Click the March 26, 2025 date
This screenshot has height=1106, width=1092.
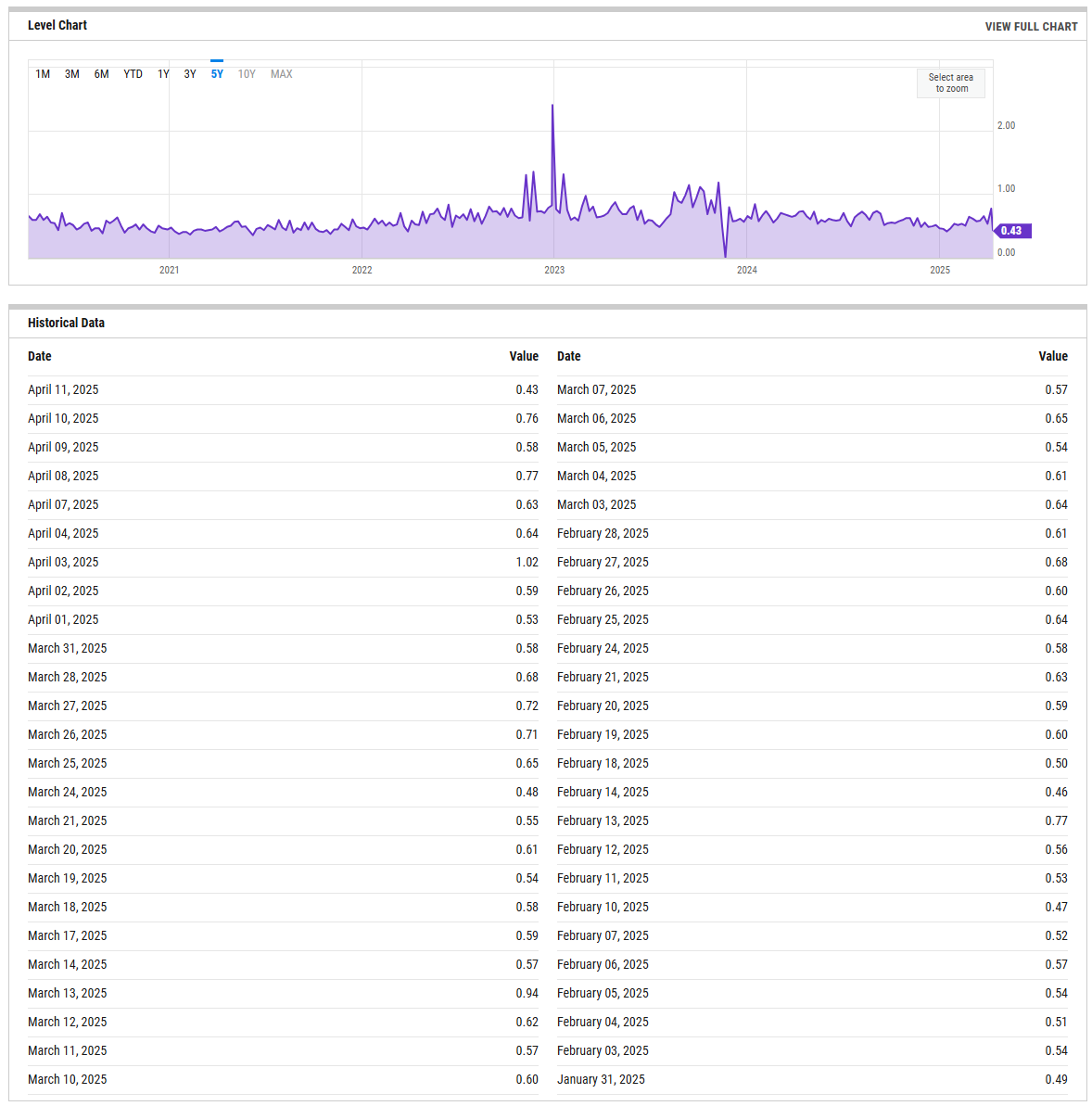[x=67, y=735]
